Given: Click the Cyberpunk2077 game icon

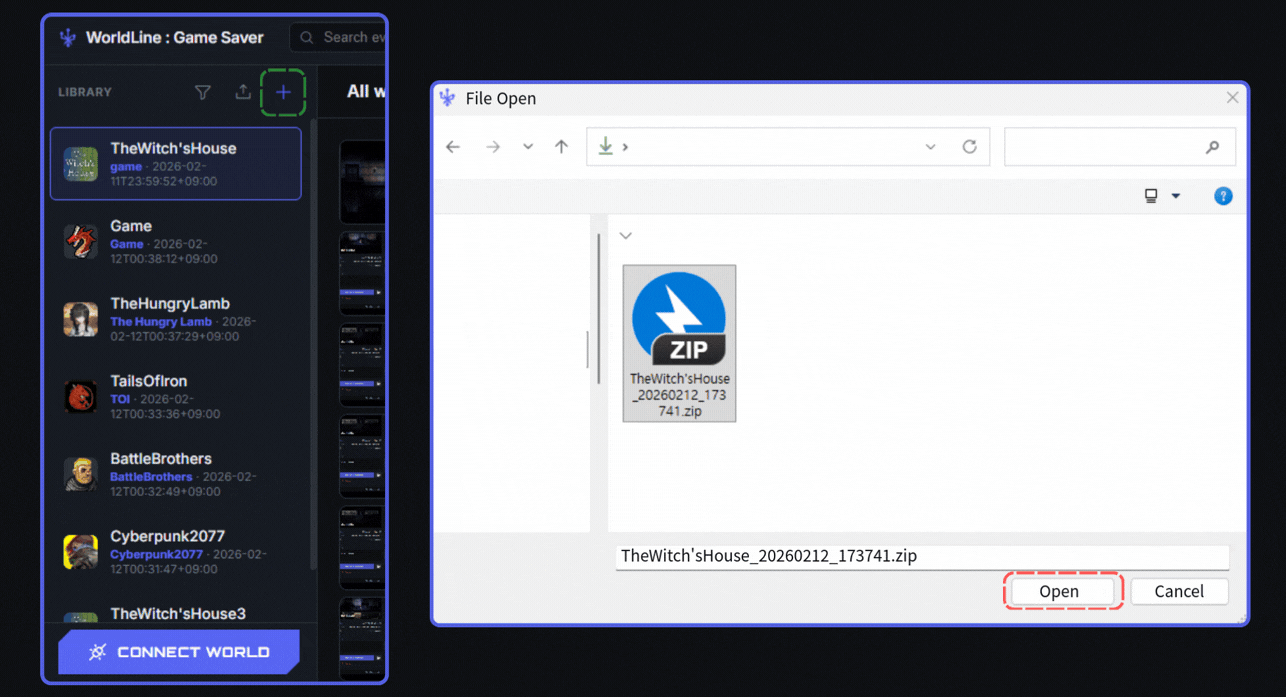Looking at the screenshot, I should 81,552.
